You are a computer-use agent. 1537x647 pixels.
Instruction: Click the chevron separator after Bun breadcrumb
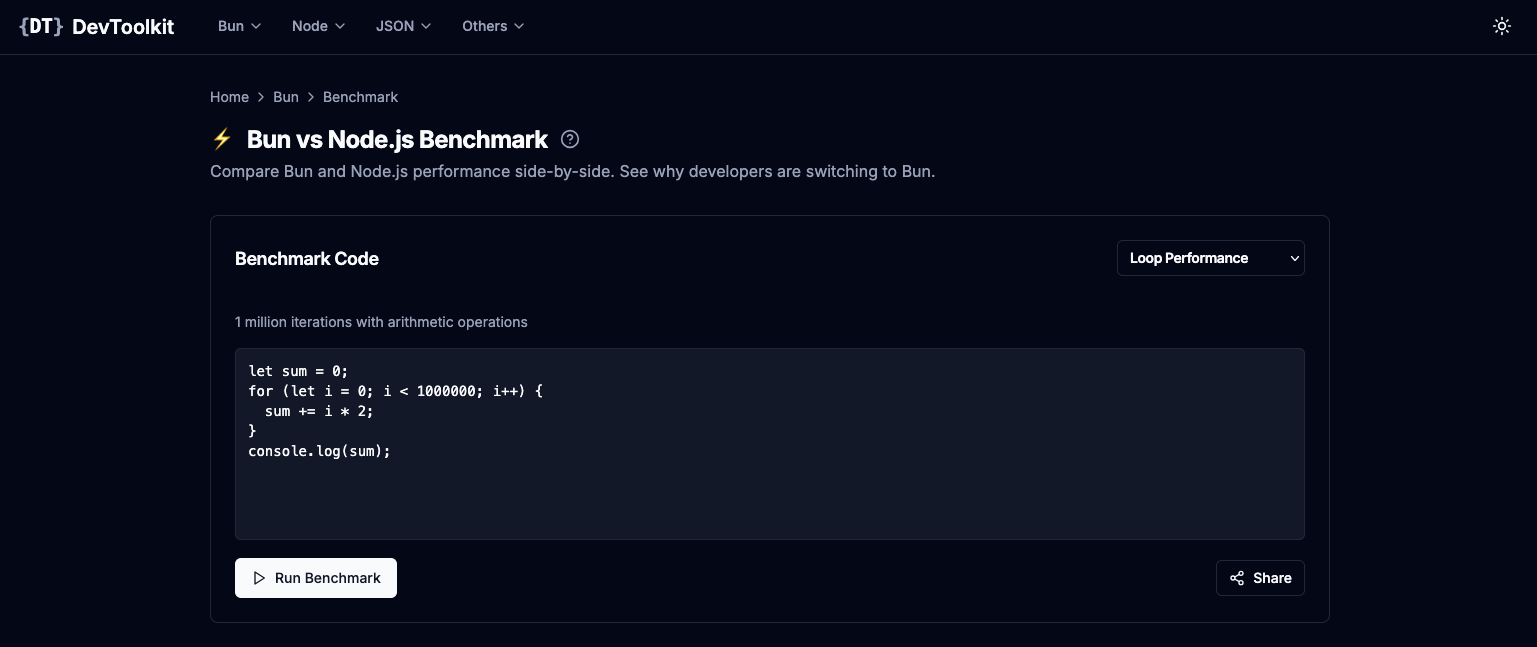pyautogui.click(x=311, y=97)
